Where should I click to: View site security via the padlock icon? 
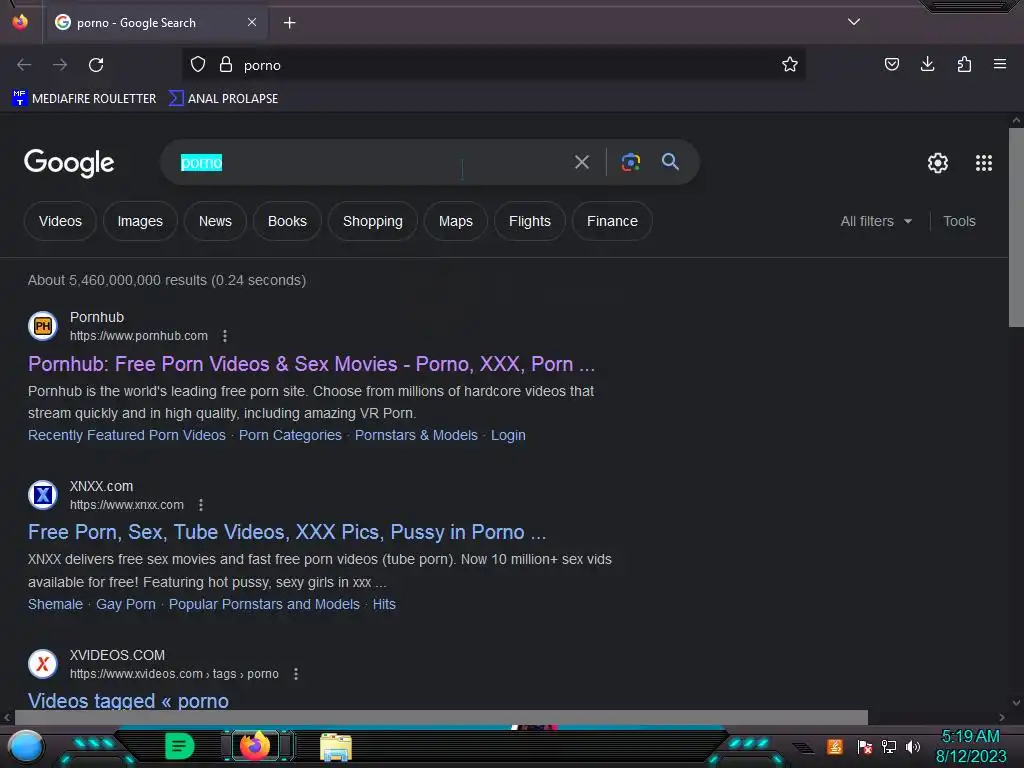coord(226,64)
